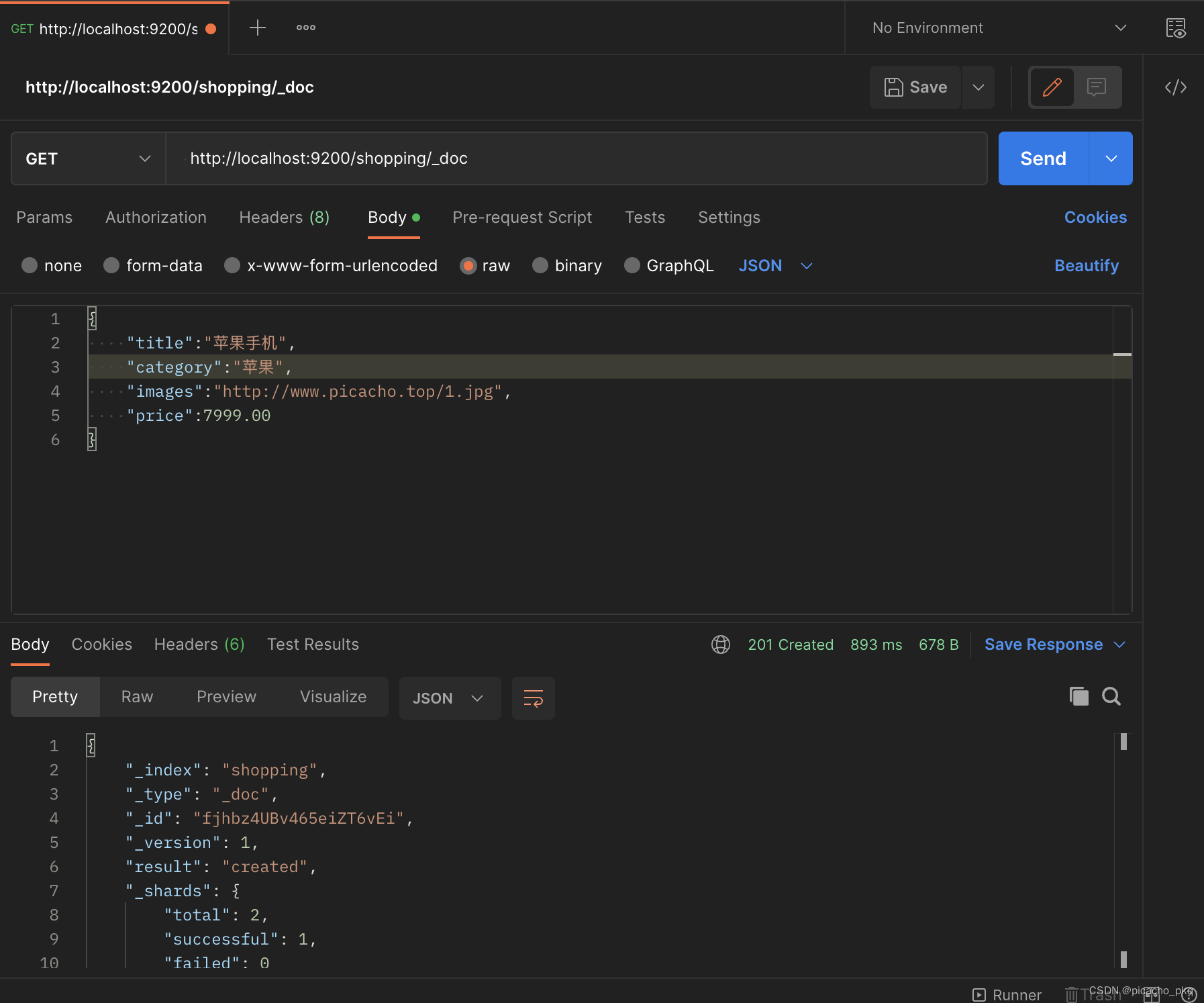1204x1003 pixels.
Task: Search the response with magnifier icon
Action: [1111, 697]
